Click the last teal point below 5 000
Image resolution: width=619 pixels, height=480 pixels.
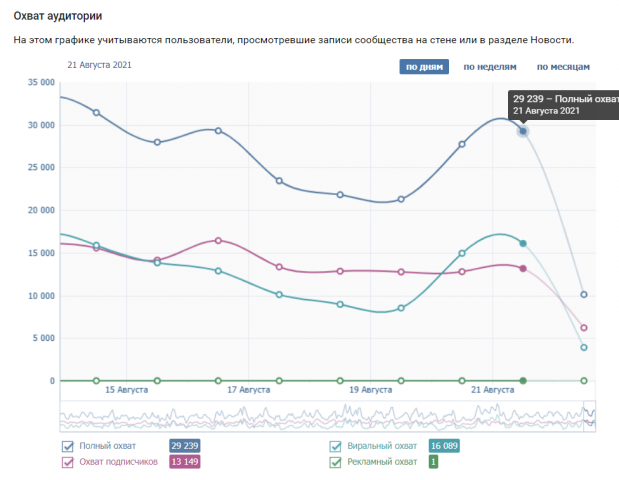(x=584, y=347)
